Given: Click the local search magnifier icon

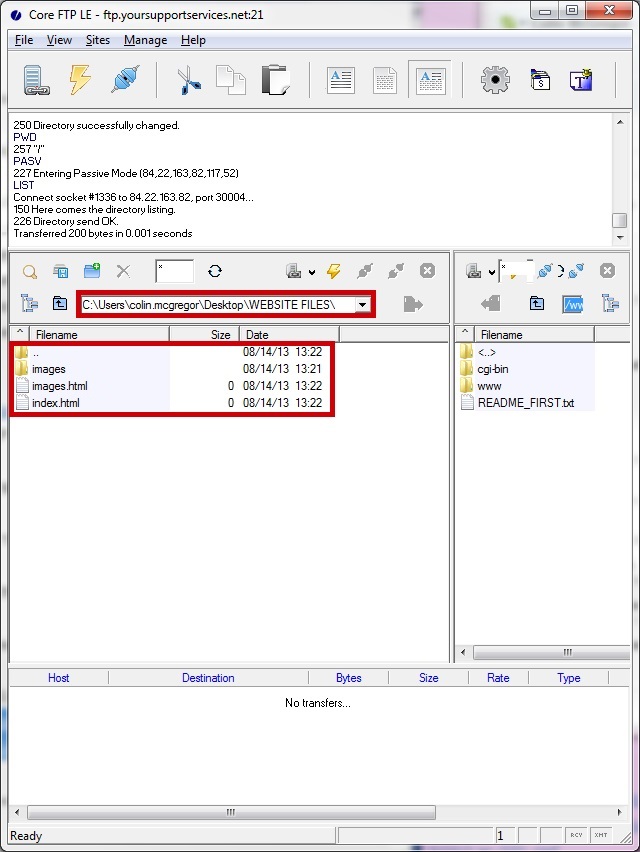Looking at the screenshot, I should point(30,271).
